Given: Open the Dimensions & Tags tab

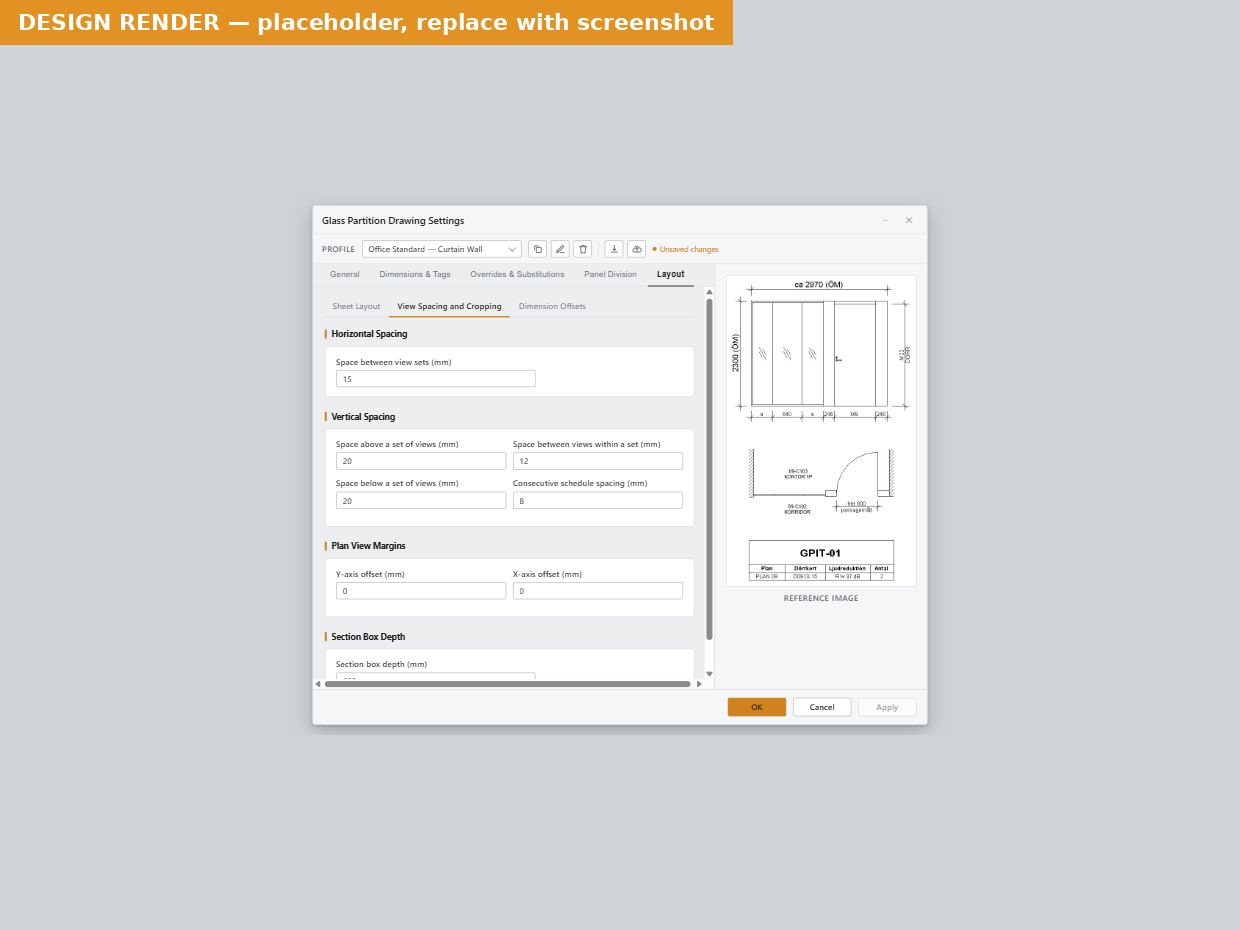Looking at the screenshot, I should coord(415,275).
